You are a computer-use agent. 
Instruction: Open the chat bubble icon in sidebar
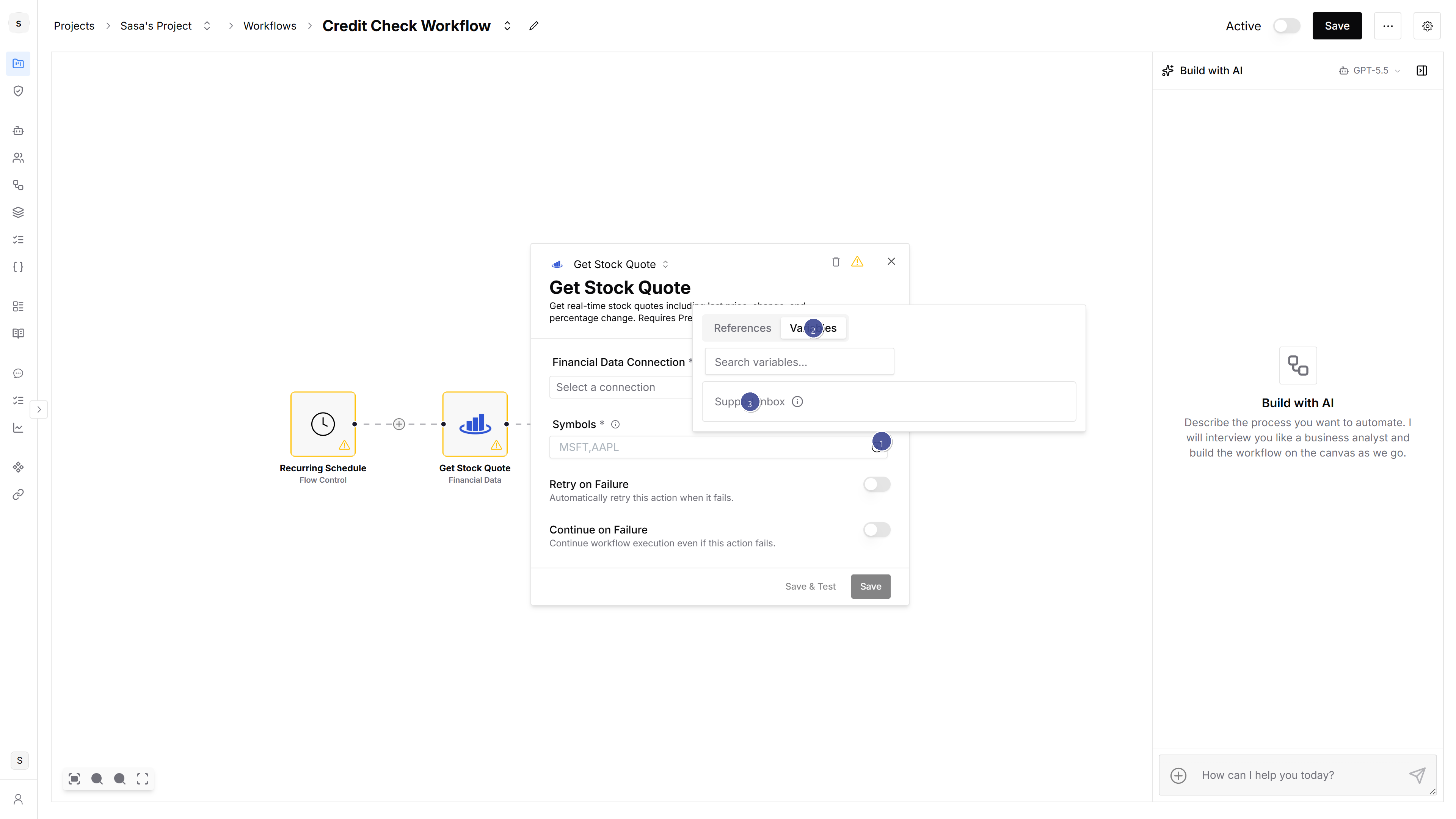tap(18, 373)
